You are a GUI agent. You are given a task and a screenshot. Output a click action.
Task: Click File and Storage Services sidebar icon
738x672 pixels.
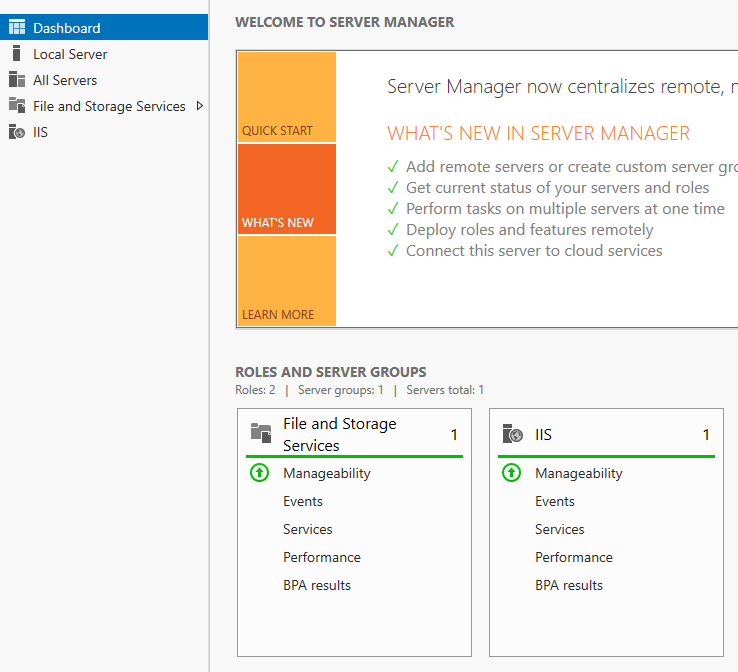(16, 106)
